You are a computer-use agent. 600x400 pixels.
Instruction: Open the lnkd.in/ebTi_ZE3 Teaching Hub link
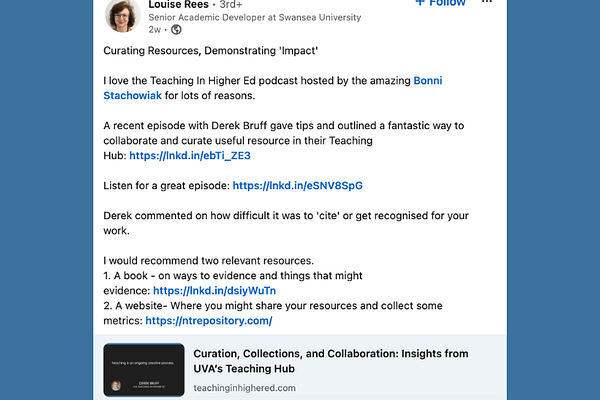pos(184,155)
